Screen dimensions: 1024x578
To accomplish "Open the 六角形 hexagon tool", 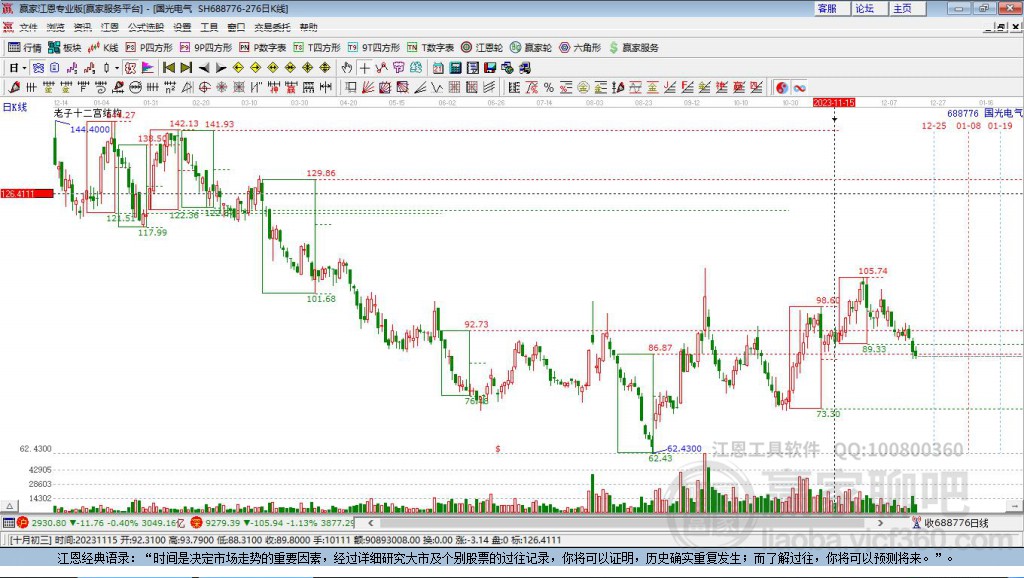I will tap(580, 48).
